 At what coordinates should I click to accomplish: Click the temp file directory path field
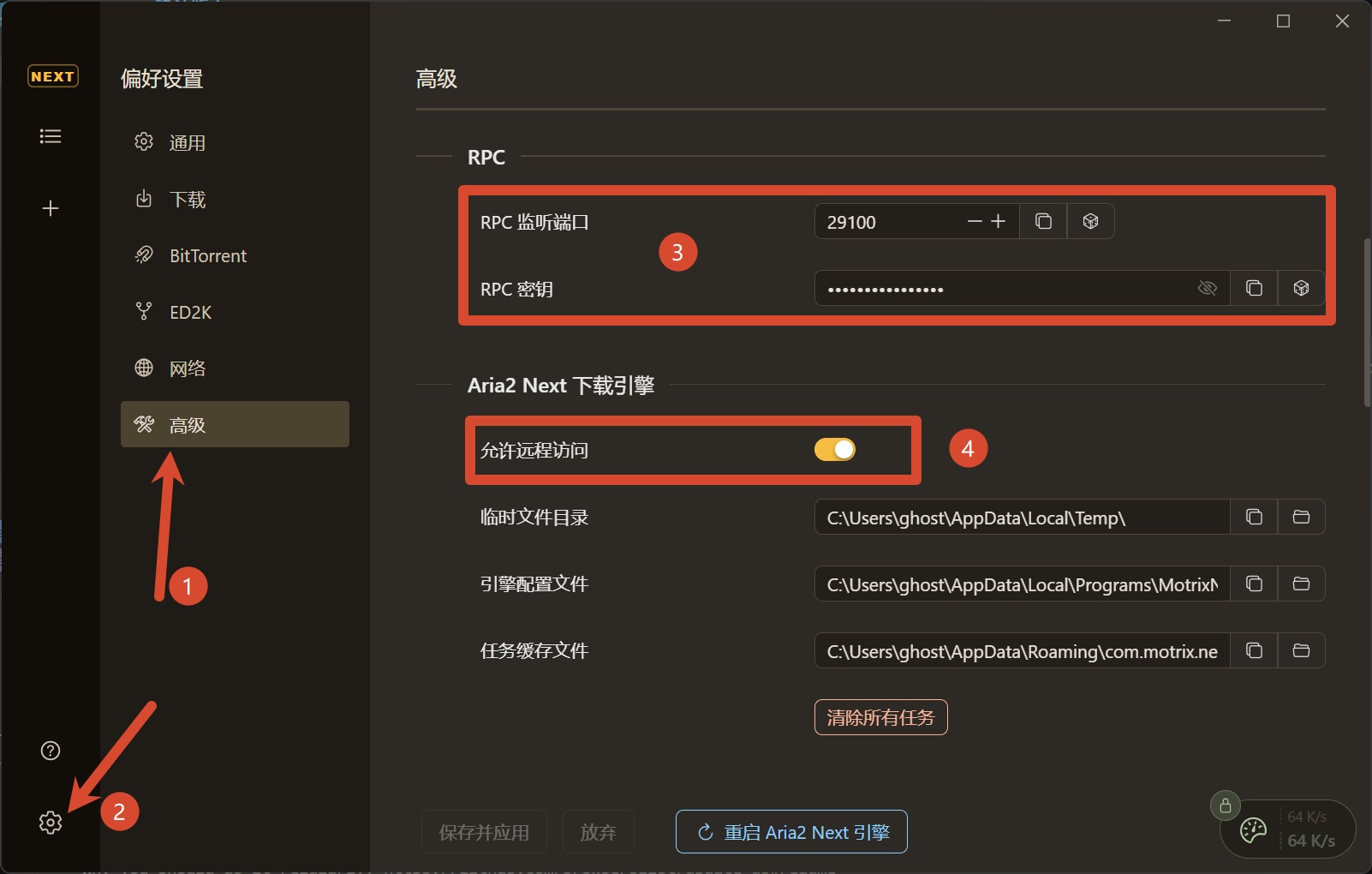pos(1022,517)
